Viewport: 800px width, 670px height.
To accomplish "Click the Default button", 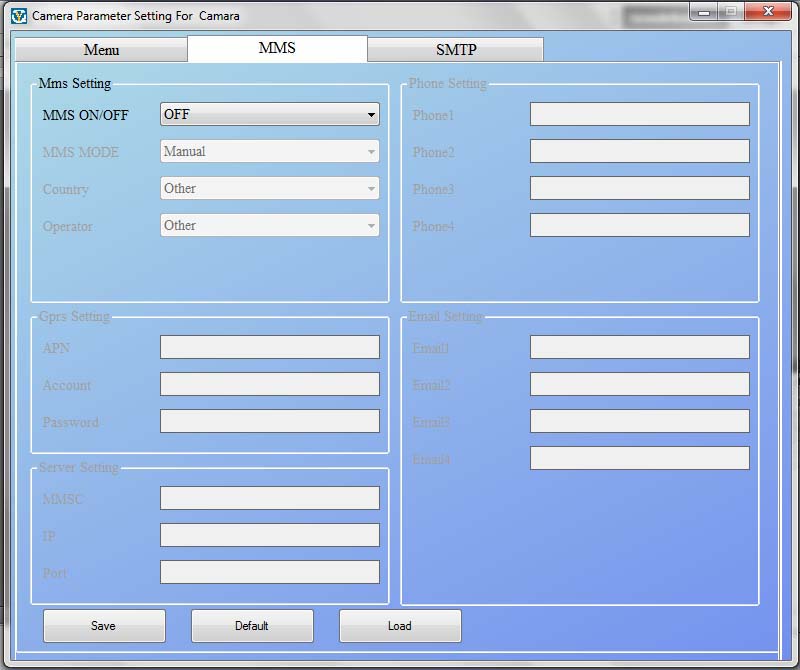I will 252,626.
